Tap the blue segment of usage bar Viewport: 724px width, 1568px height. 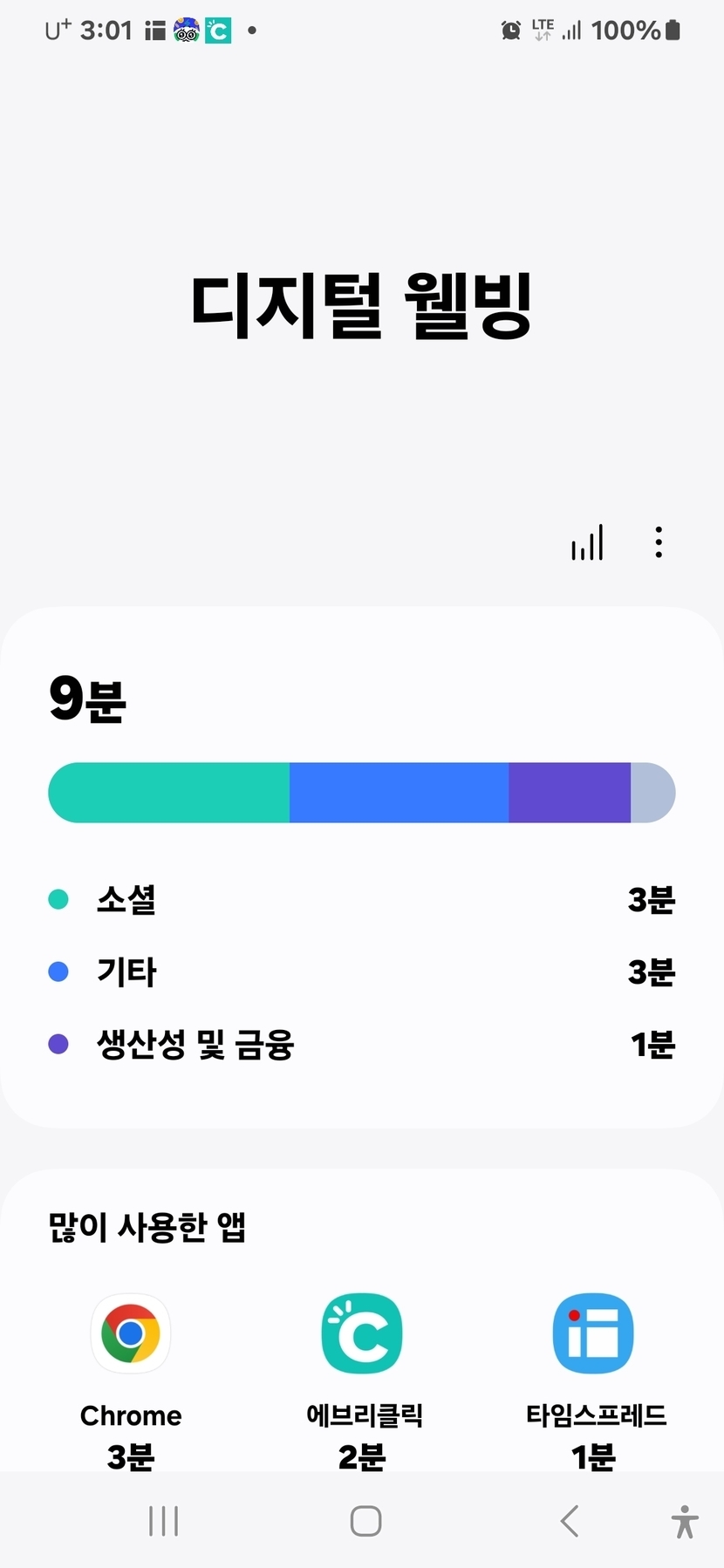(x=399, y=793)
